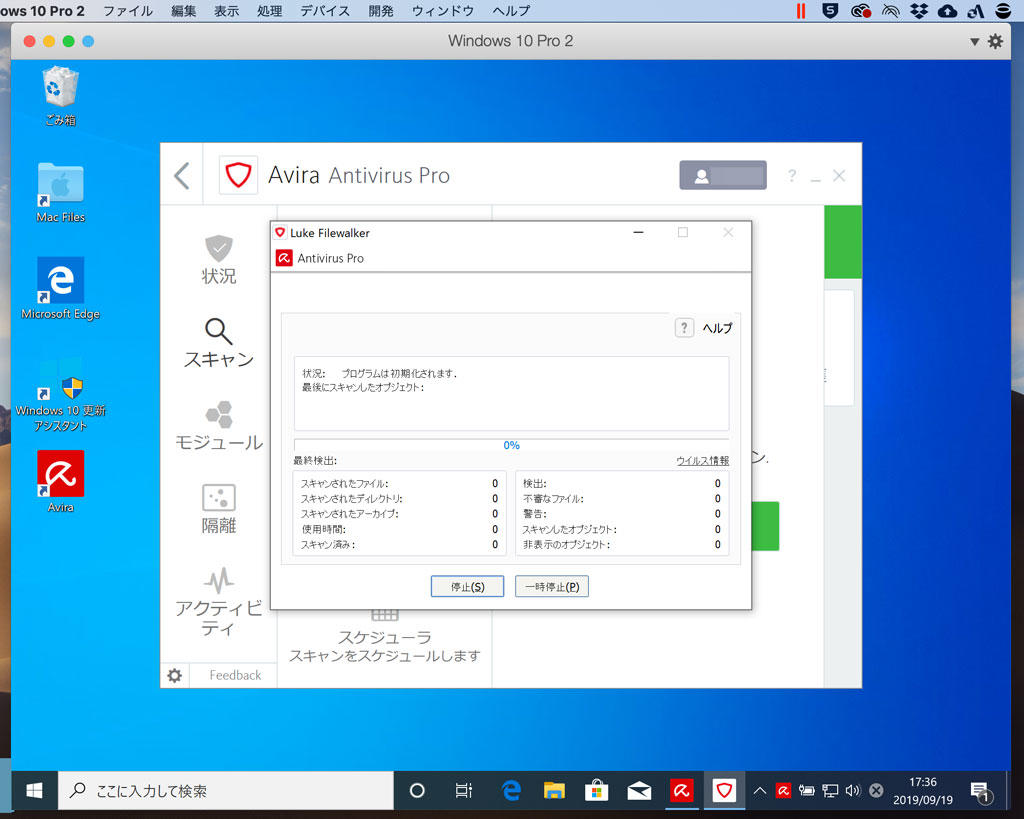
Task: Open volume speaker icon in system tray
Action: click(853, 791)
